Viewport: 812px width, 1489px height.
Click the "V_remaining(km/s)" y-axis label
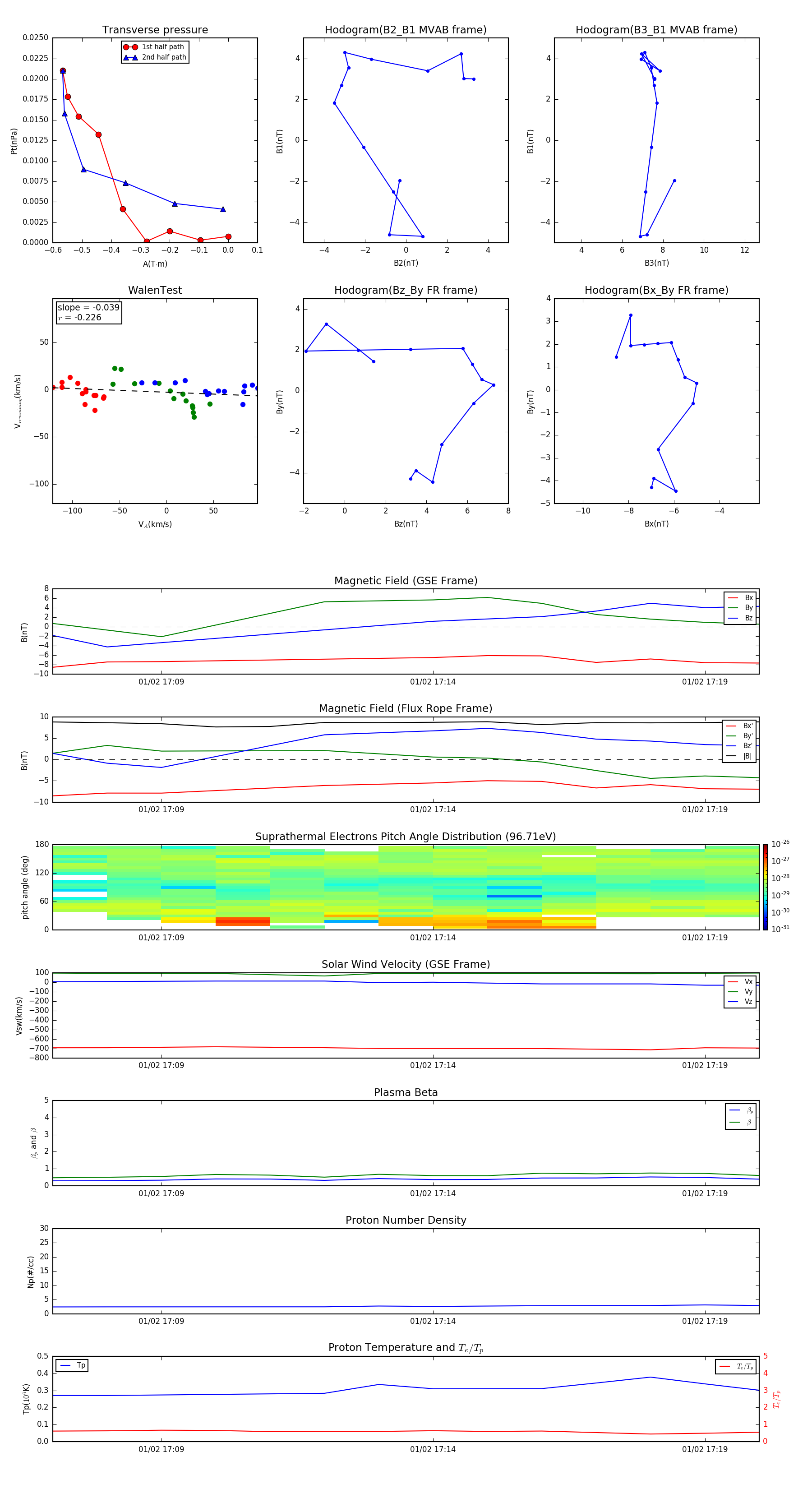click(17, 401)
